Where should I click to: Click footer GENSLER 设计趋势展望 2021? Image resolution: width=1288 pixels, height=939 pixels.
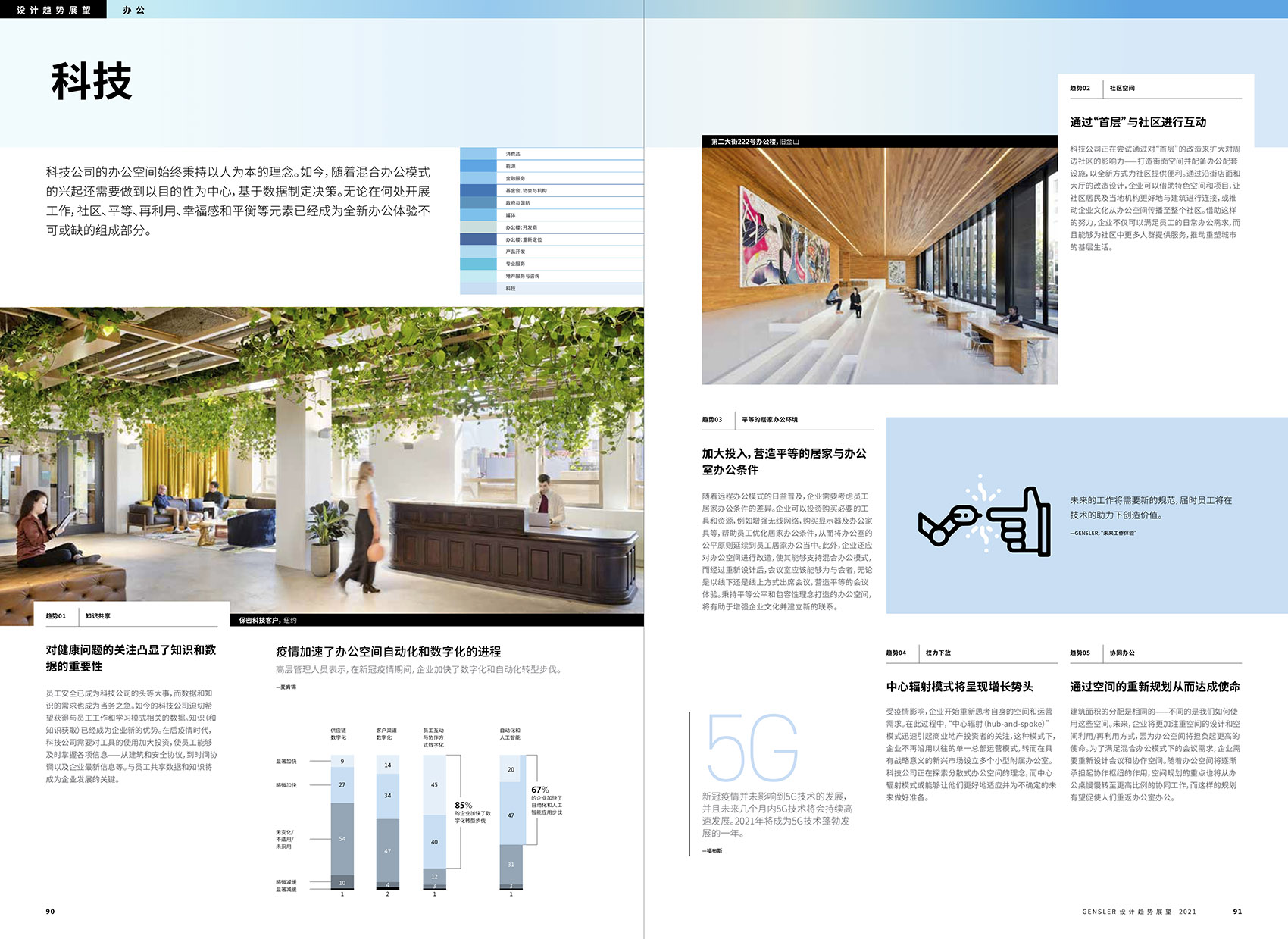(1139, 911)
